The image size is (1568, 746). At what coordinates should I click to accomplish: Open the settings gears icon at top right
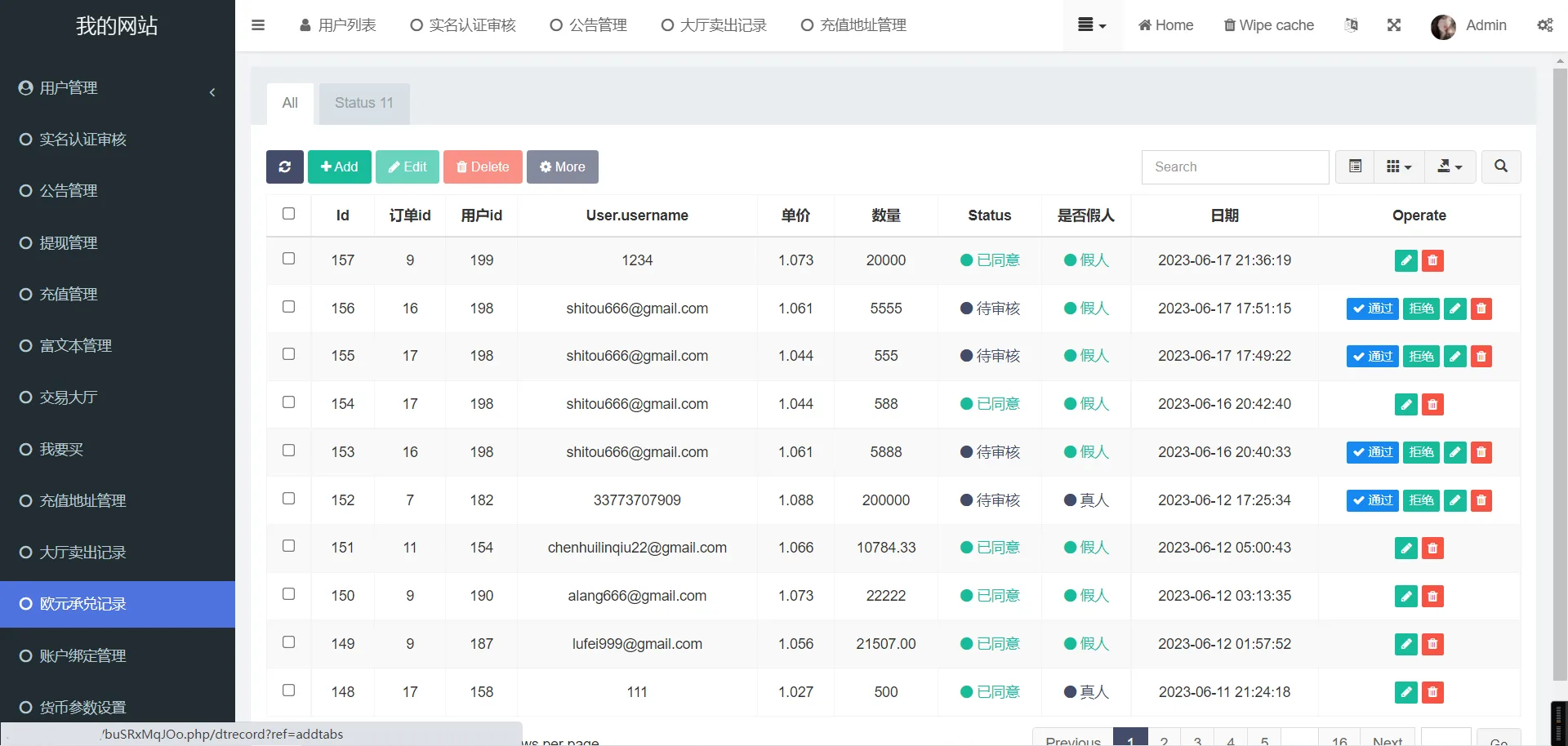[x=1544, y=25]
